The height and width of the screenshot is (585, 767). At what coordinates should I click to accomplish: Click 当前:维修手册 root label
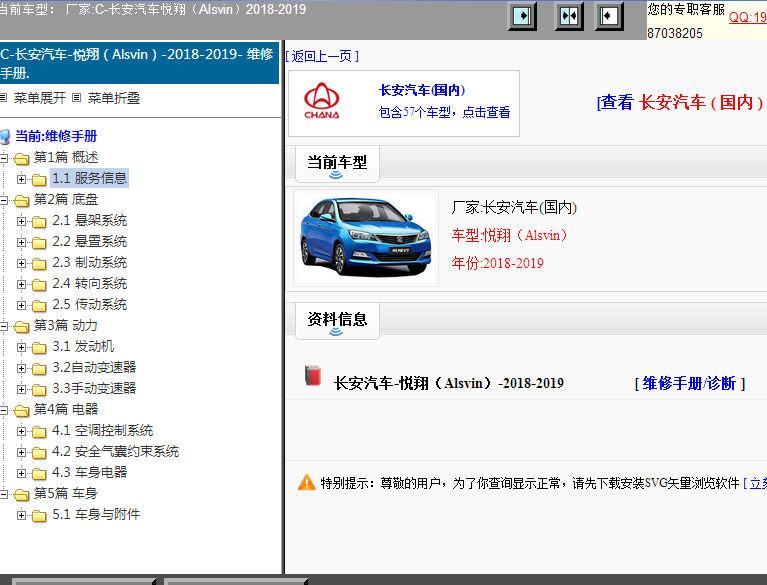(56, 136)
